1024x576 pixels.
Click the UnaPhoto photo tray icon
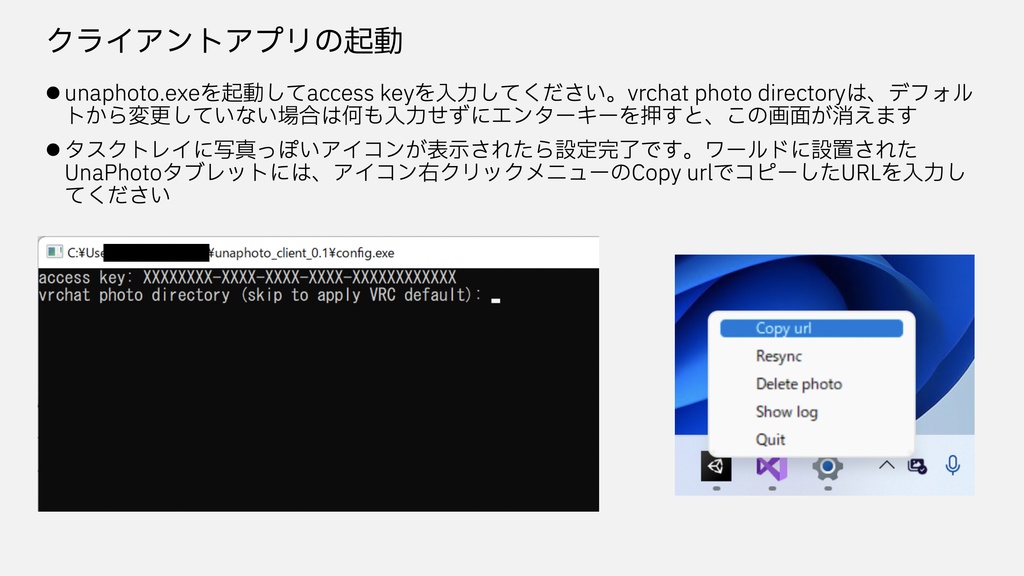point(917,466)
